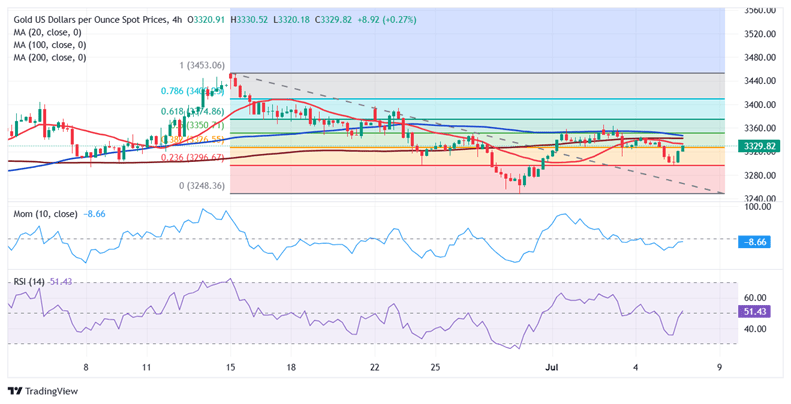The image size is (791, 404).
Task: Click the RSI value tag 51.43
Action: coord(755,312)
